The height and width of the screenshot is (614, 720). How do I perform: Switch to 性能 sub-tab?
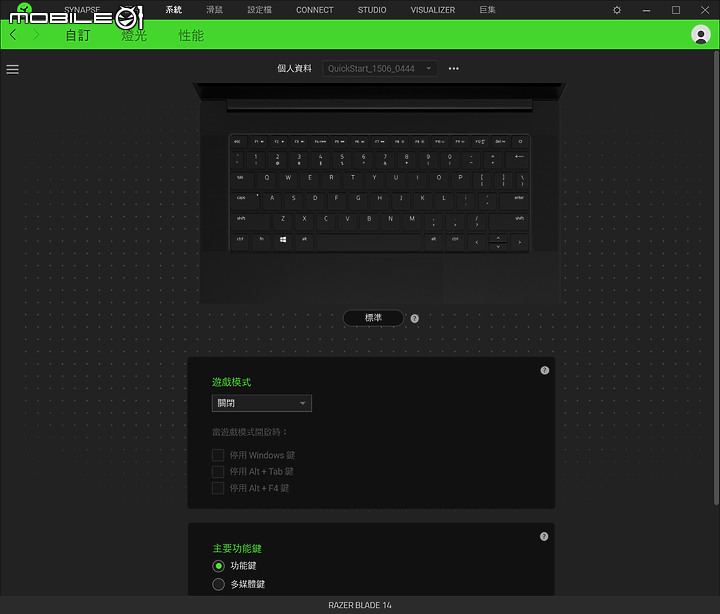[x=191, y=35]
